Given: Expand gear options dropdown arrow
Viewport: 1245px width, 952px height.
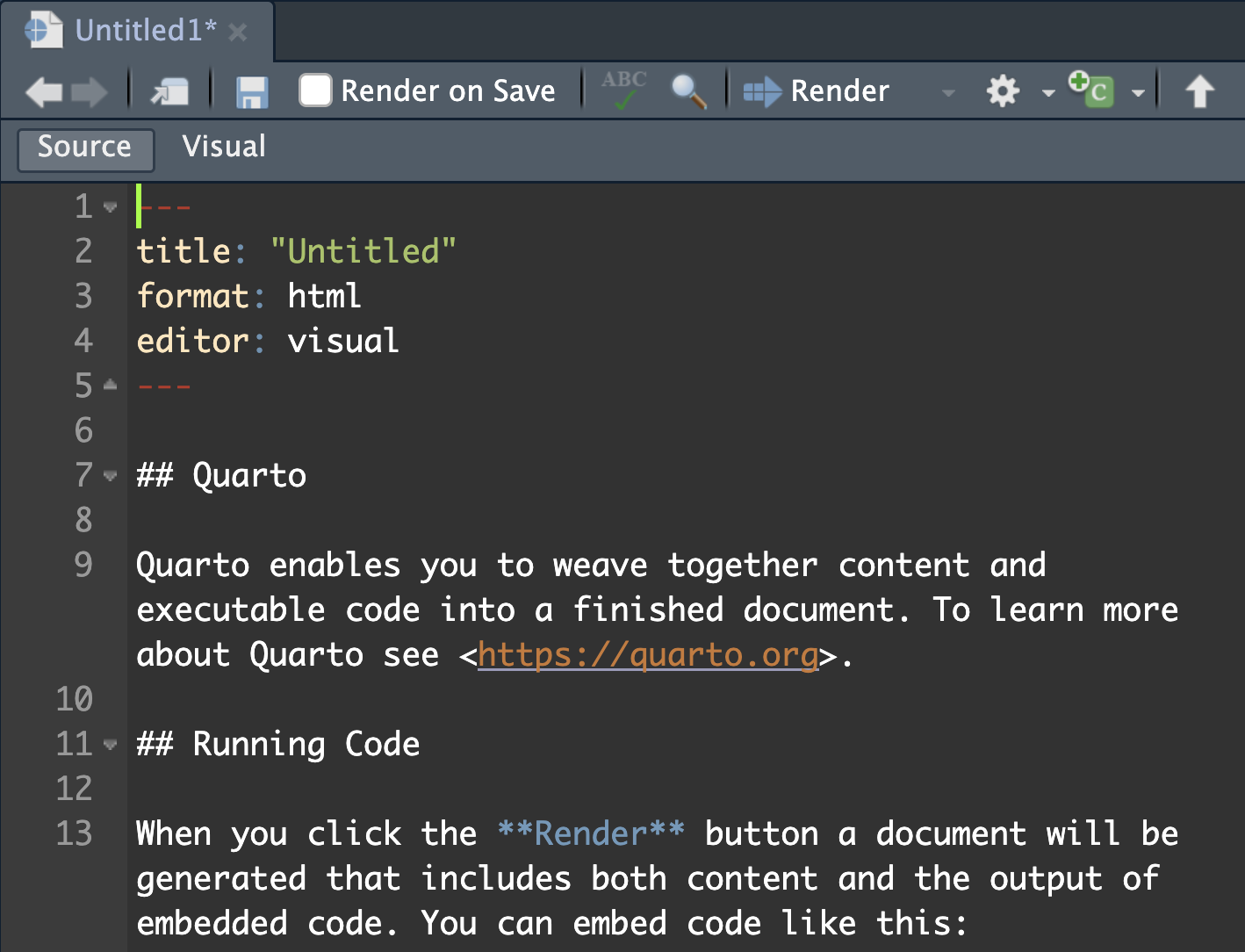Looking at the screenshot, I should click(x=1048, y=92).
